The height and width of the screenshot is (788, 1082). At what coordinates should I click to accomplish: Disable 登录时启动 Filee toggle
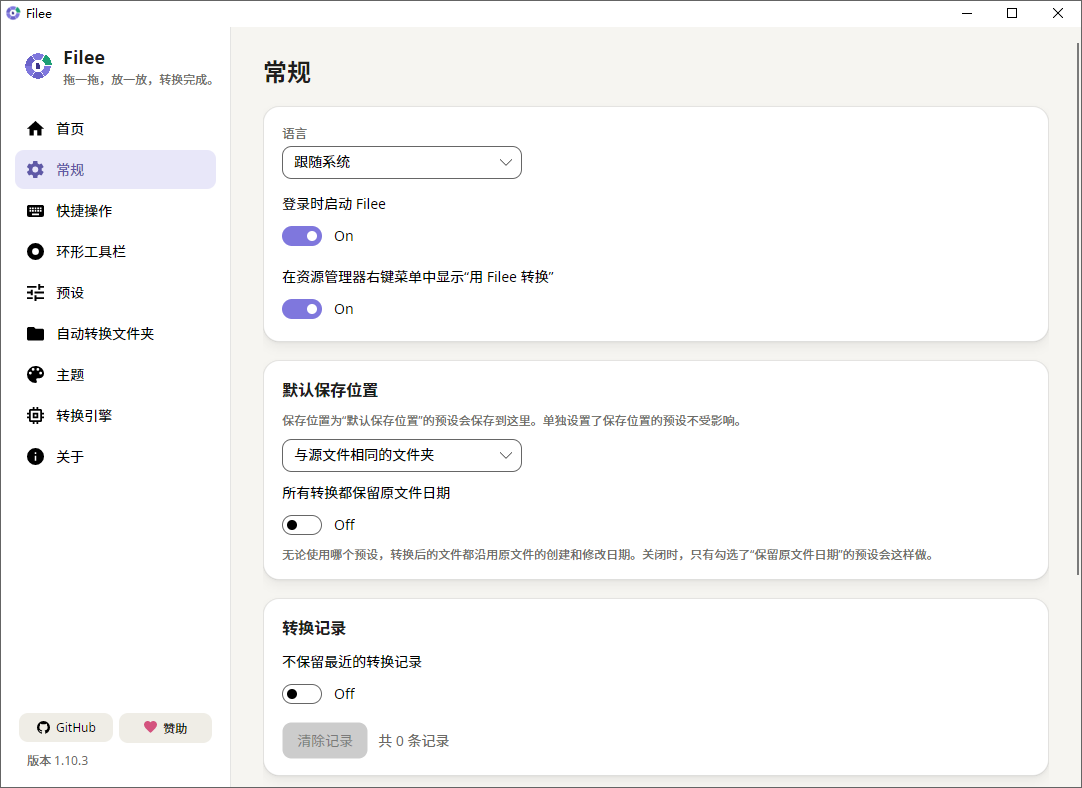tap(302, 236)
